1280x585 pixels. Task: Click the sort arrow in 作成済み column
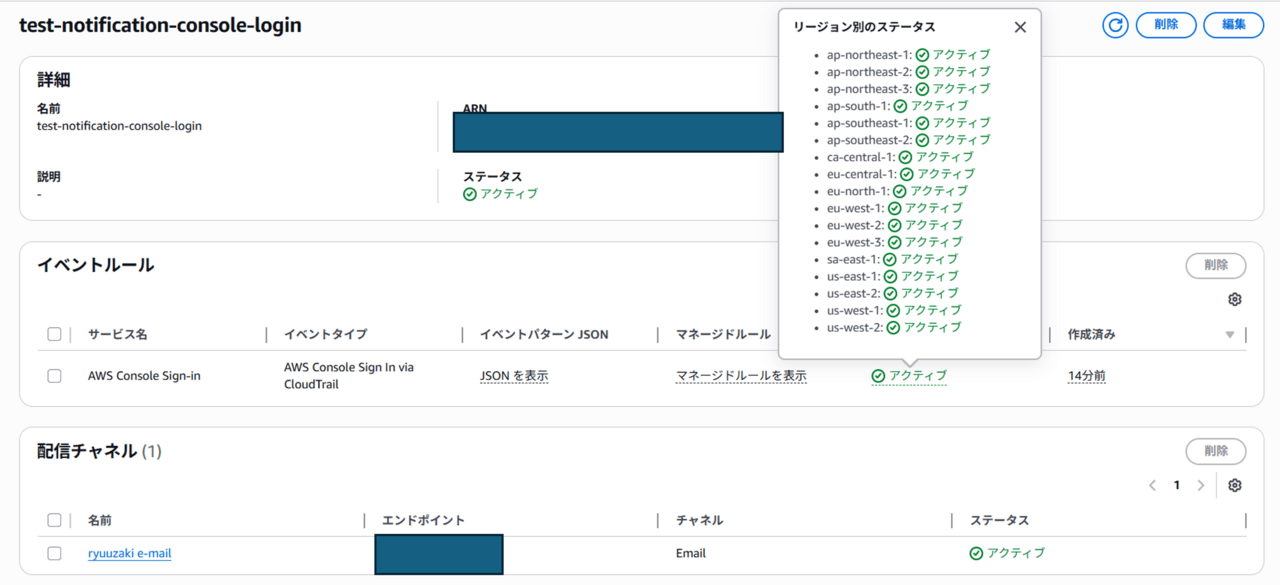coord(1229,335)
